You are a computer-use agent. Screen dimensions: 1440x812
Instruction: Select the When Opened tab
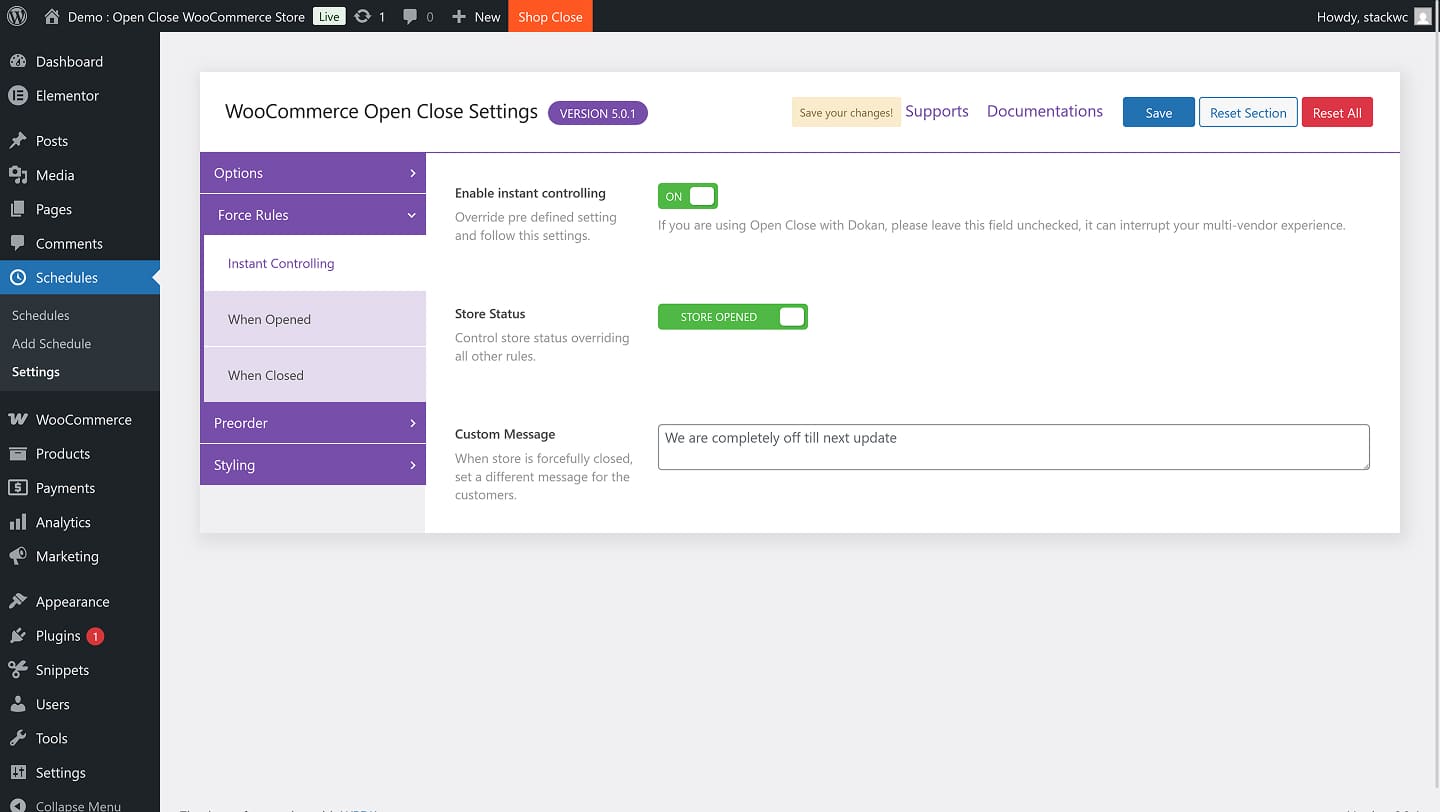tap(314, 319)
